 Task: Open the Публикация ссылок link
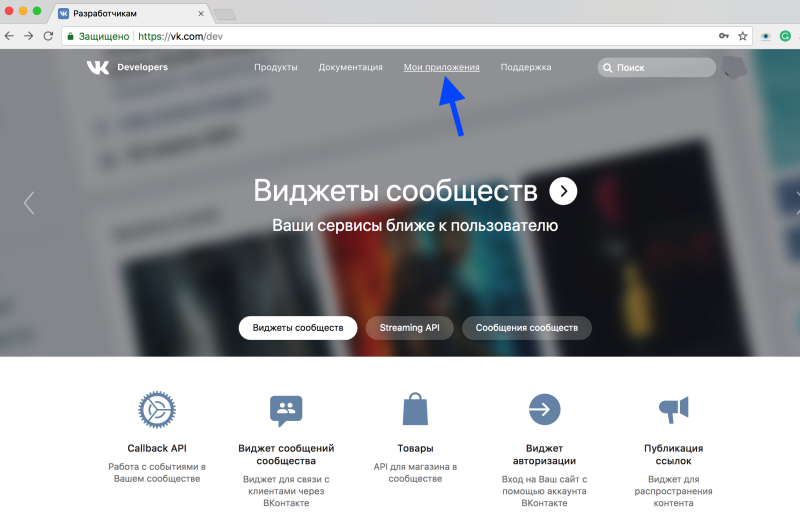pos(673,454)
